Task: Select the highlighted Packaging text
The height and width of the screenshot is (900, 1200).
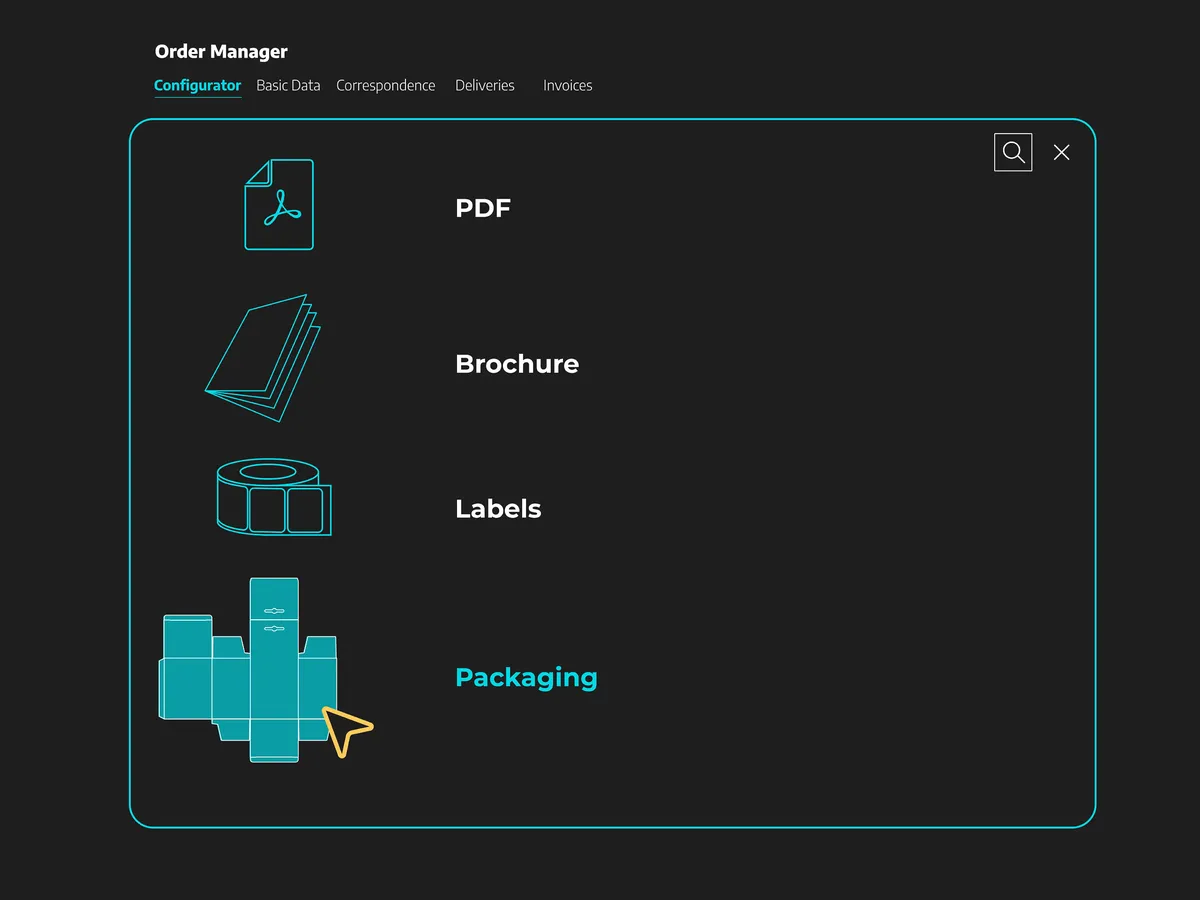Action: [x=526, y=677]
